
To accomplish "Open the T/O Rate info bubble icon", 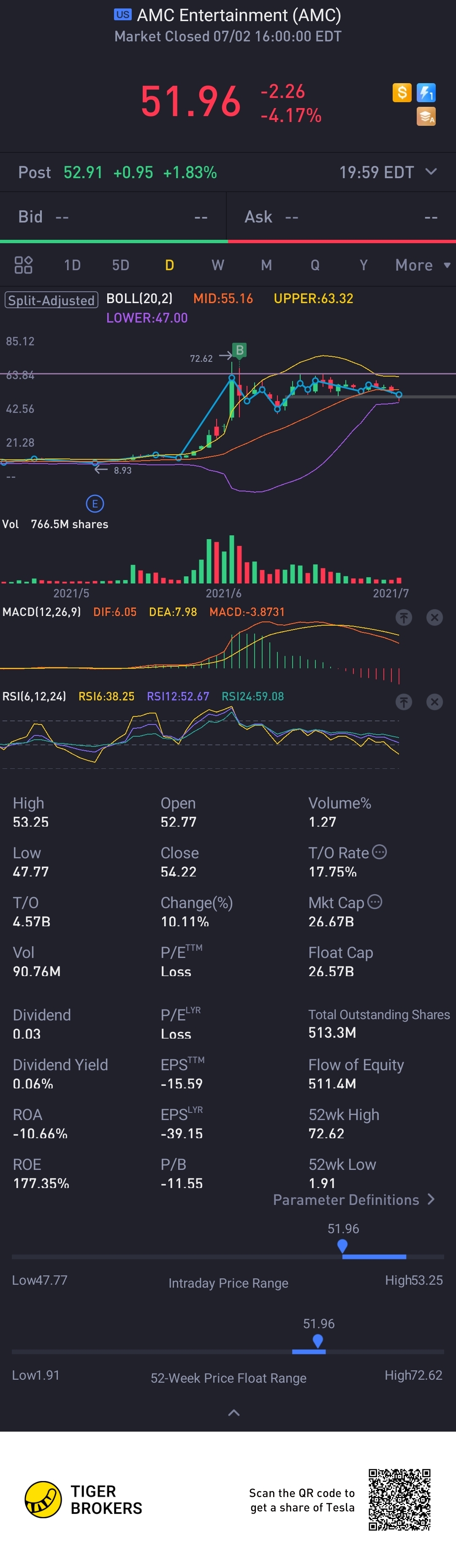I will [x=379, y=852].
